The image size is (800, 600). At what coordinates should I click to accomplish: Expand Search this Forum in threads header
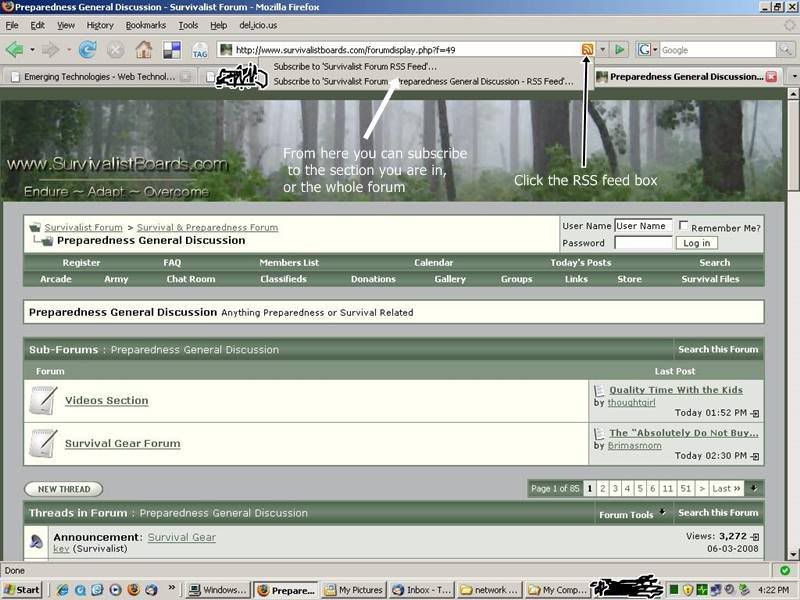(718, 513)
